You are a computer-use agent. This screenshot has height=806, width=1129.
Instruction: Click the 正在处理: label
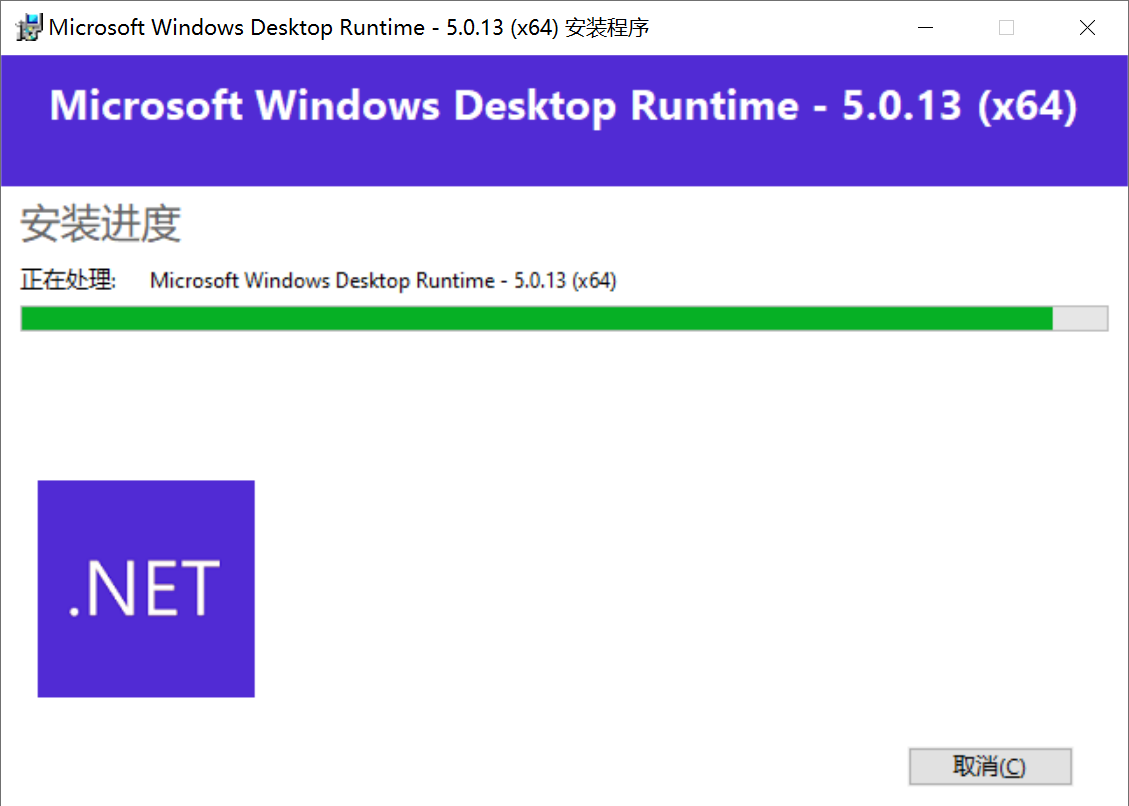pyautogui.click(x=68, y=279)
